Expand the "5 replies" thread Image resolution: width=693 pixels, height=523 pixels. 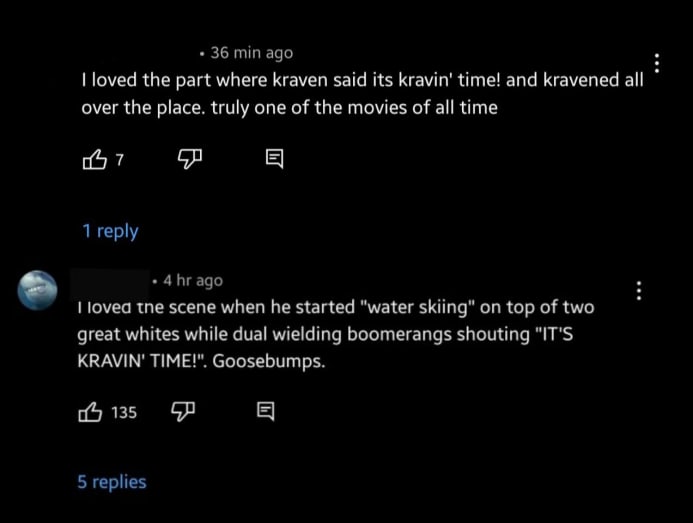[x=112, y=482]
